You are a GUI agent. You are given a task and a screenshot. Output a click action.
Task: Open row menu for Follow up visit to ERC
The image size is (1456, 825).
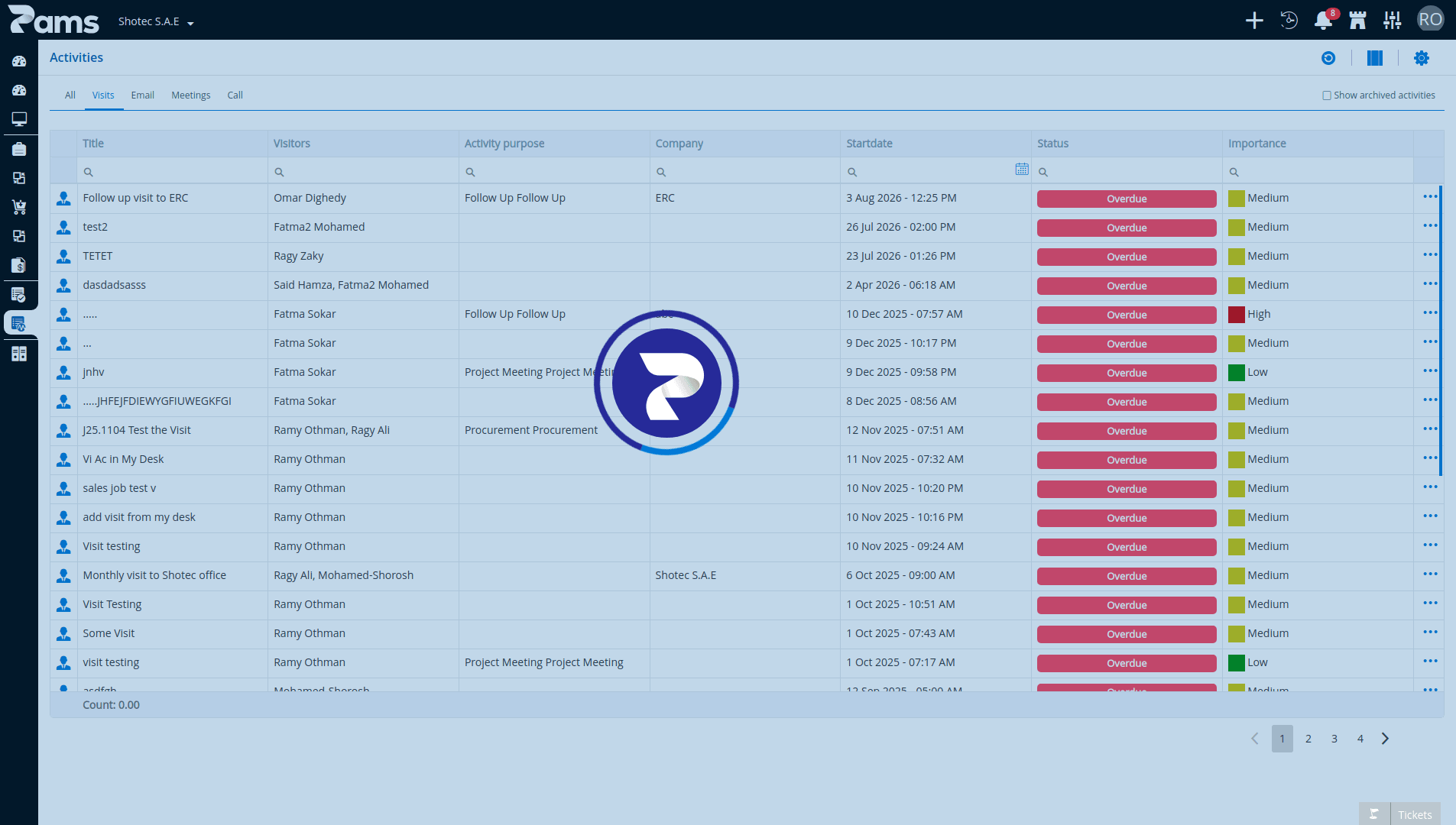1430,197
